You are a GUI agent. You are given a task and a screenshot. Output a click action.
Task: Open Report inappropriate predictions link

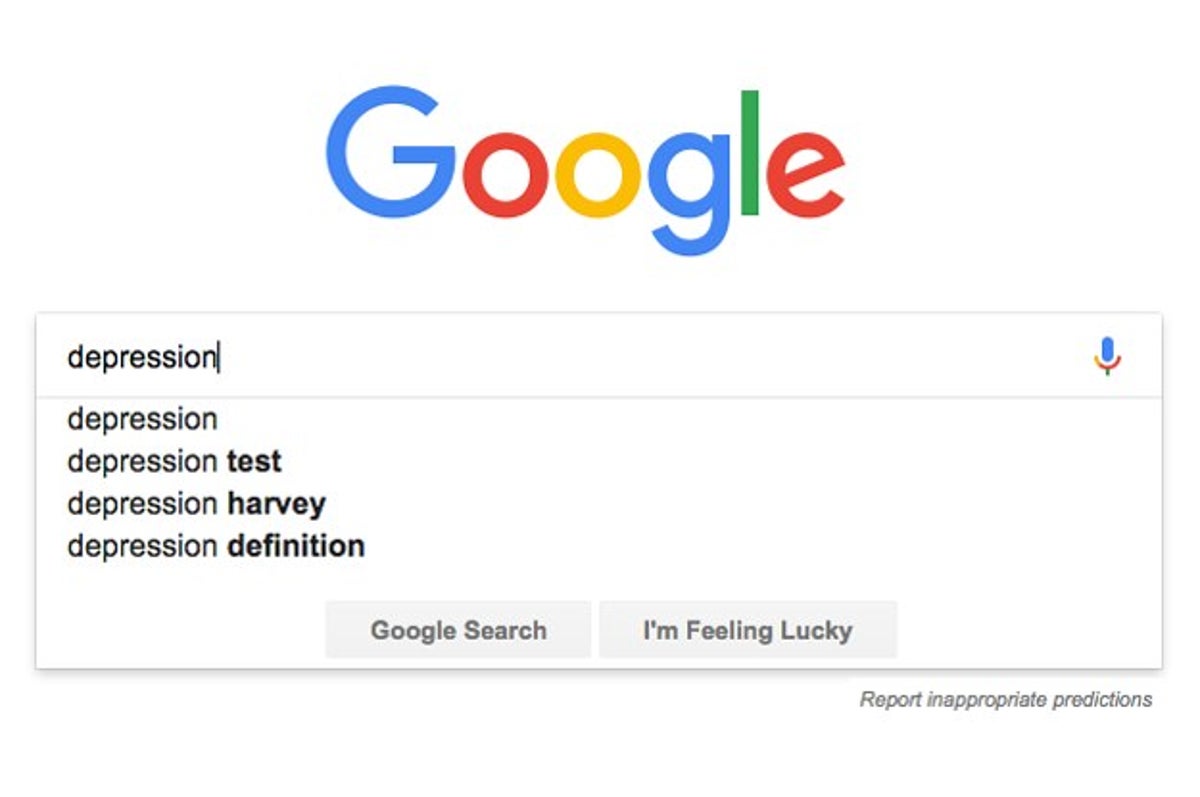[1005, 700]
